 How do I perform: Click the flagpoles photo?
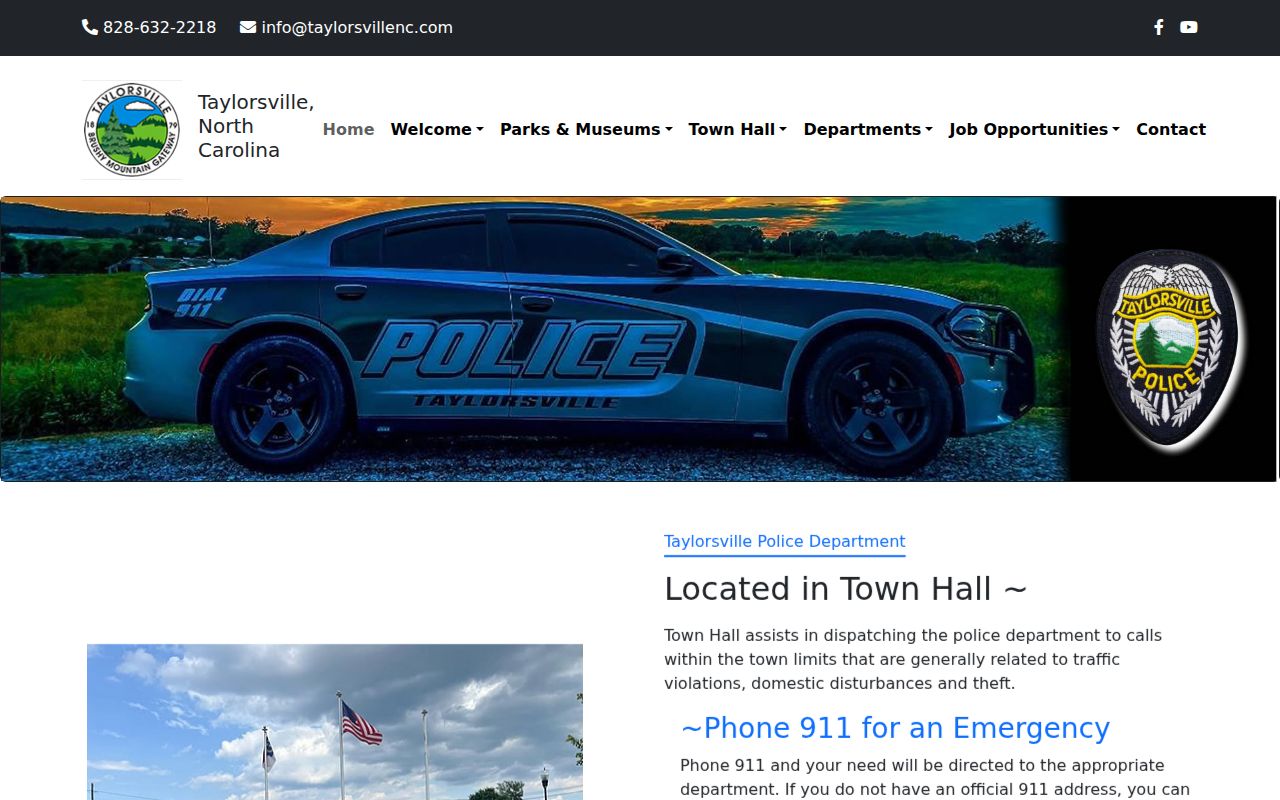click(335, 722)
